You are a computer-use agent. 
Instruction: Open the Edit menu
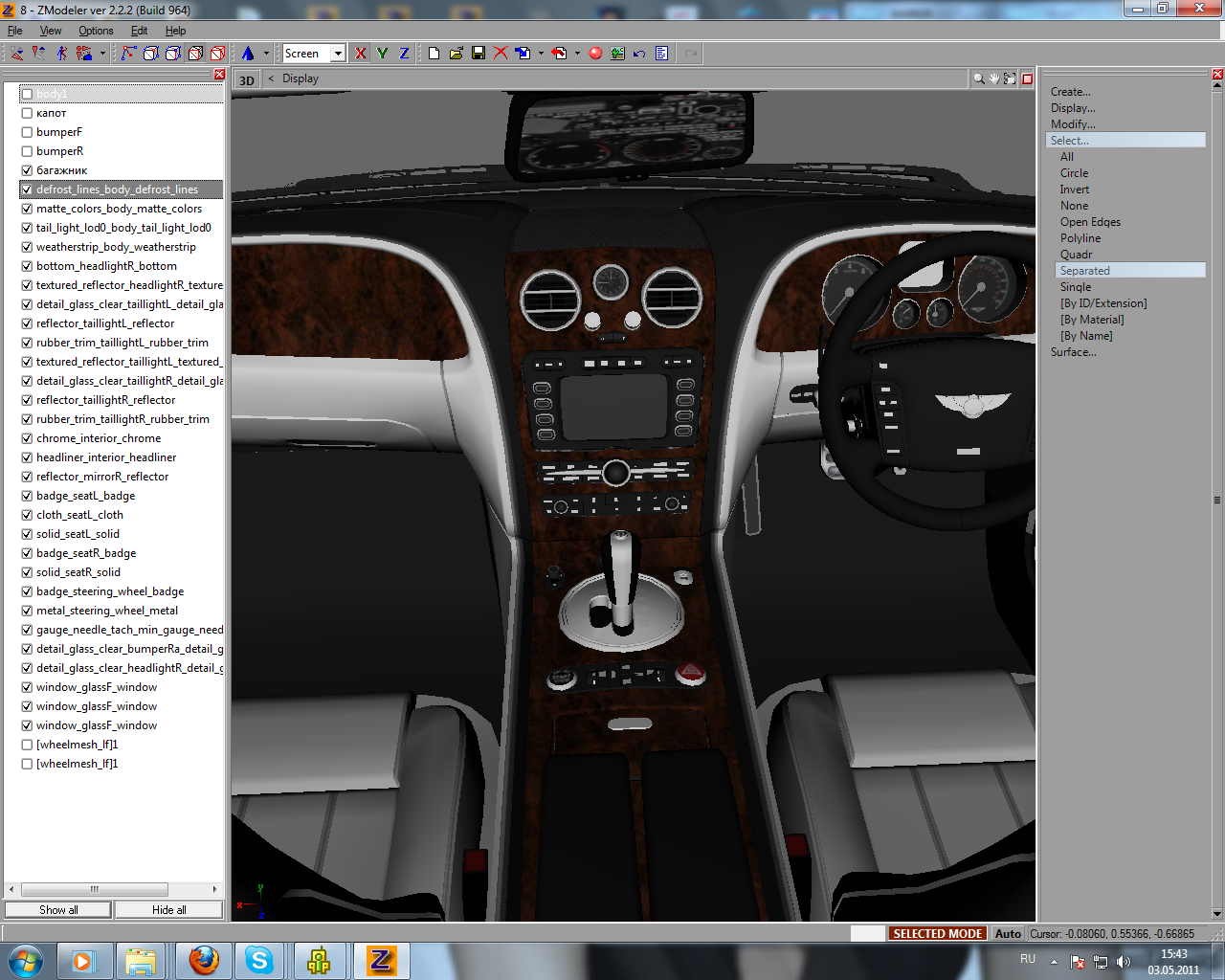click(x=139, y=31)
